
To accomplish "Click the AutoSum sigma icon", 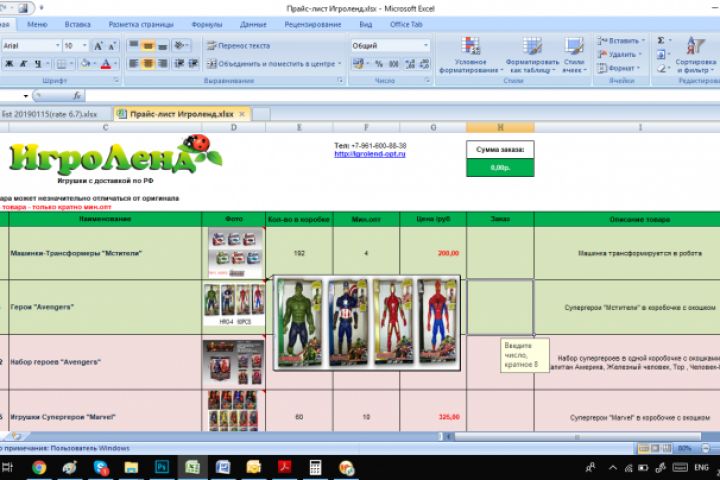I will (661, 40).
